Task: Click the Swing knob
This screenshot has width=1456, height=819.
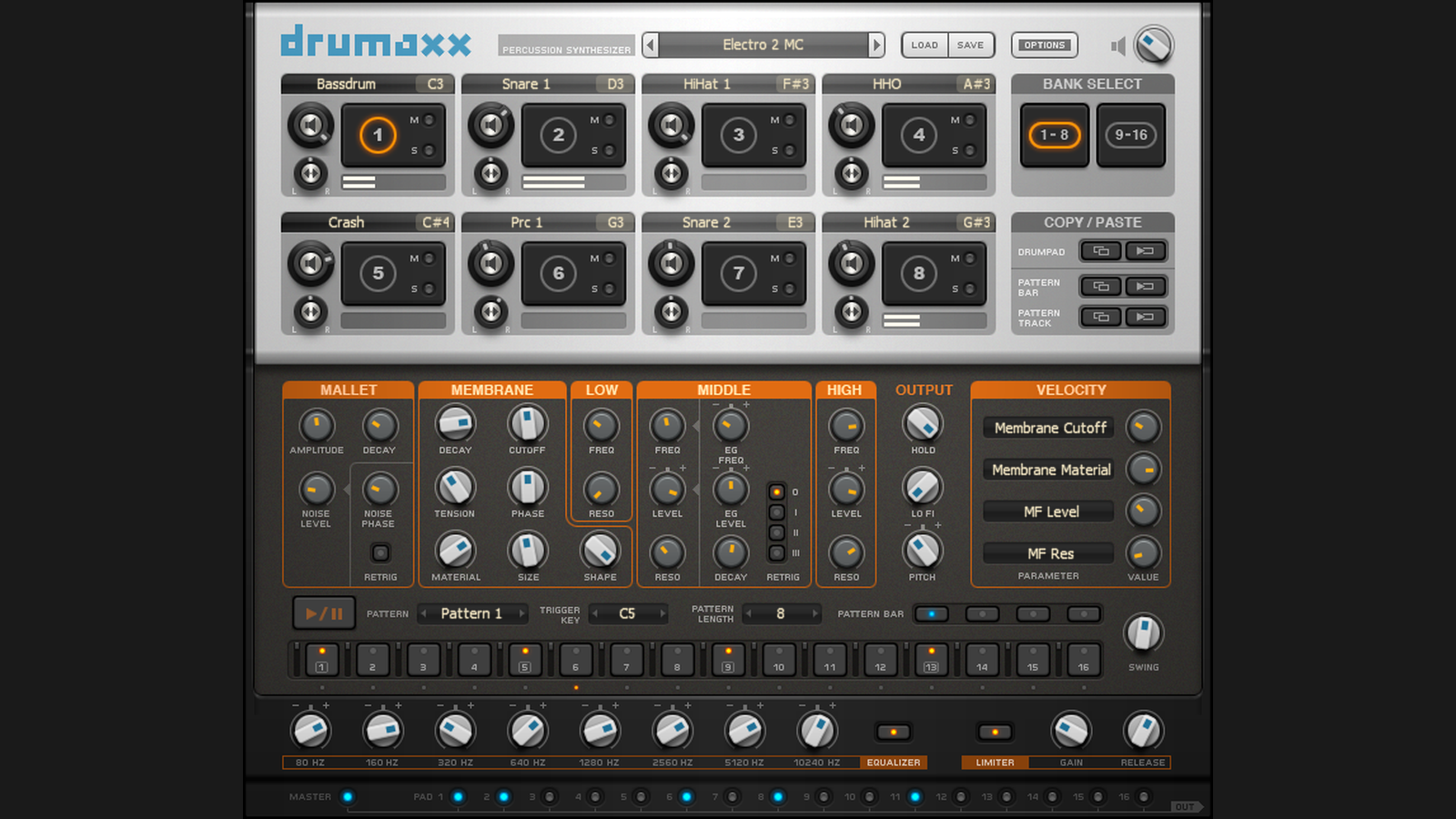Action: pyautogui.click(x=1143, y=633)
